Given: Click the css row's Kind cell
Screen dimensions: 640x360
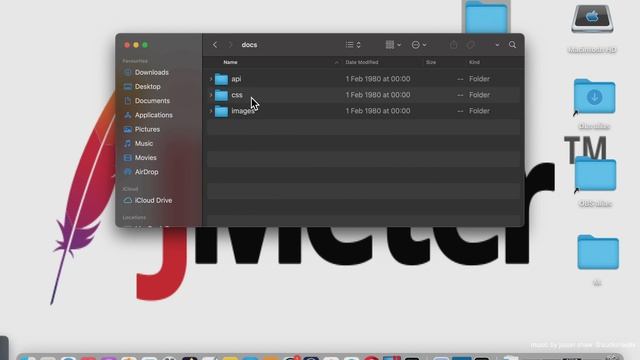Looking at the screenshot, I should 479,95.
